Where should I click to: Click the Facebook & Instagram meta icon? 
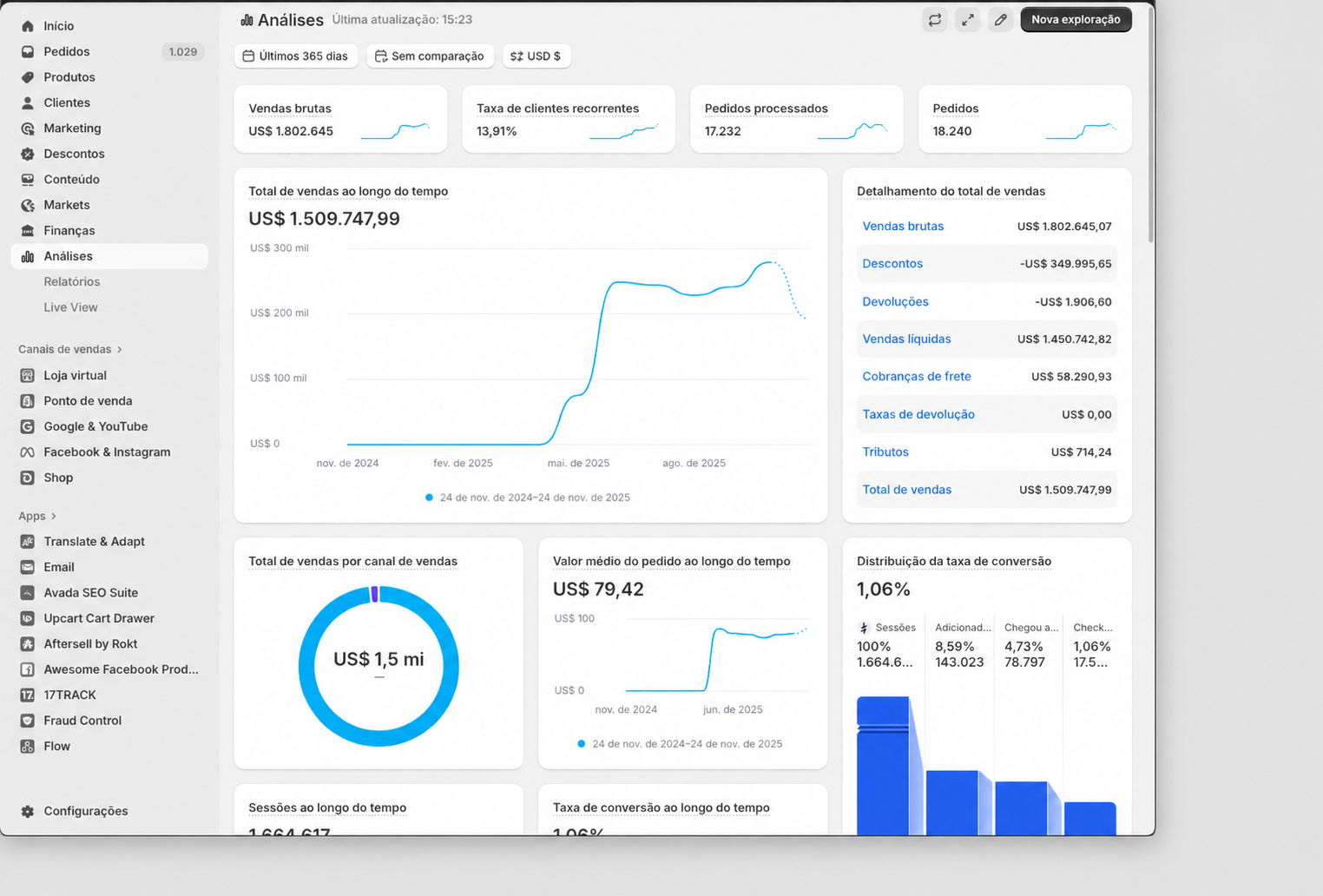click(x=28, y=452)
